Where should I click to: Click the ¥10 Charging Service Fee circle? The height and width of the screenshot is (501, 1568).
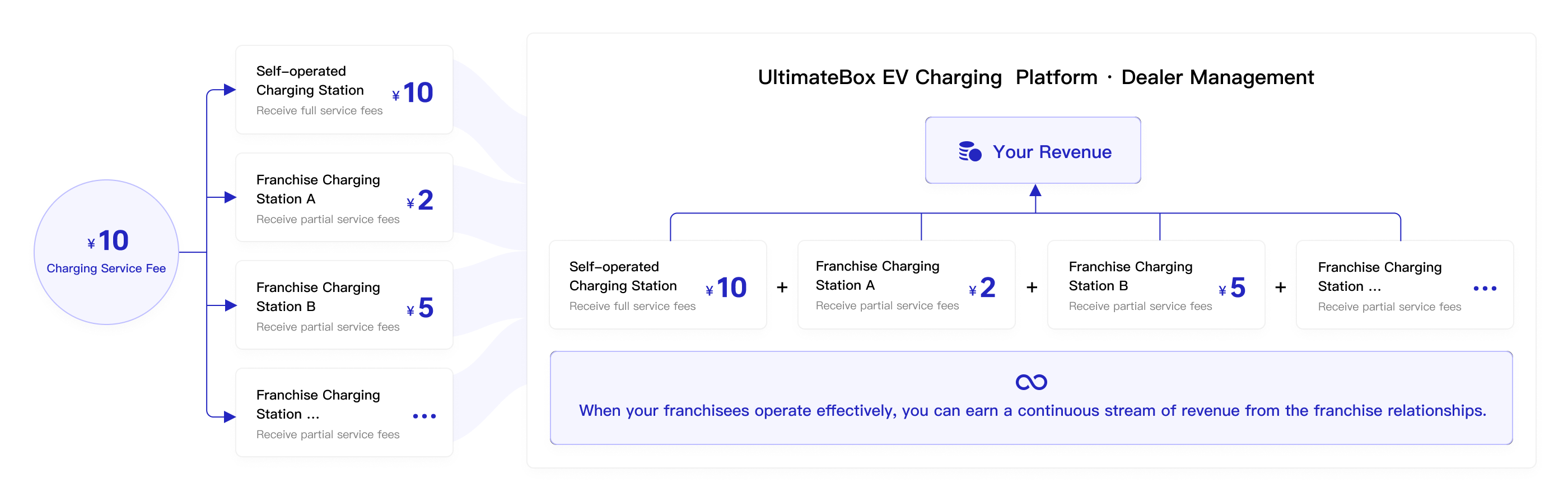pos(106,252)
